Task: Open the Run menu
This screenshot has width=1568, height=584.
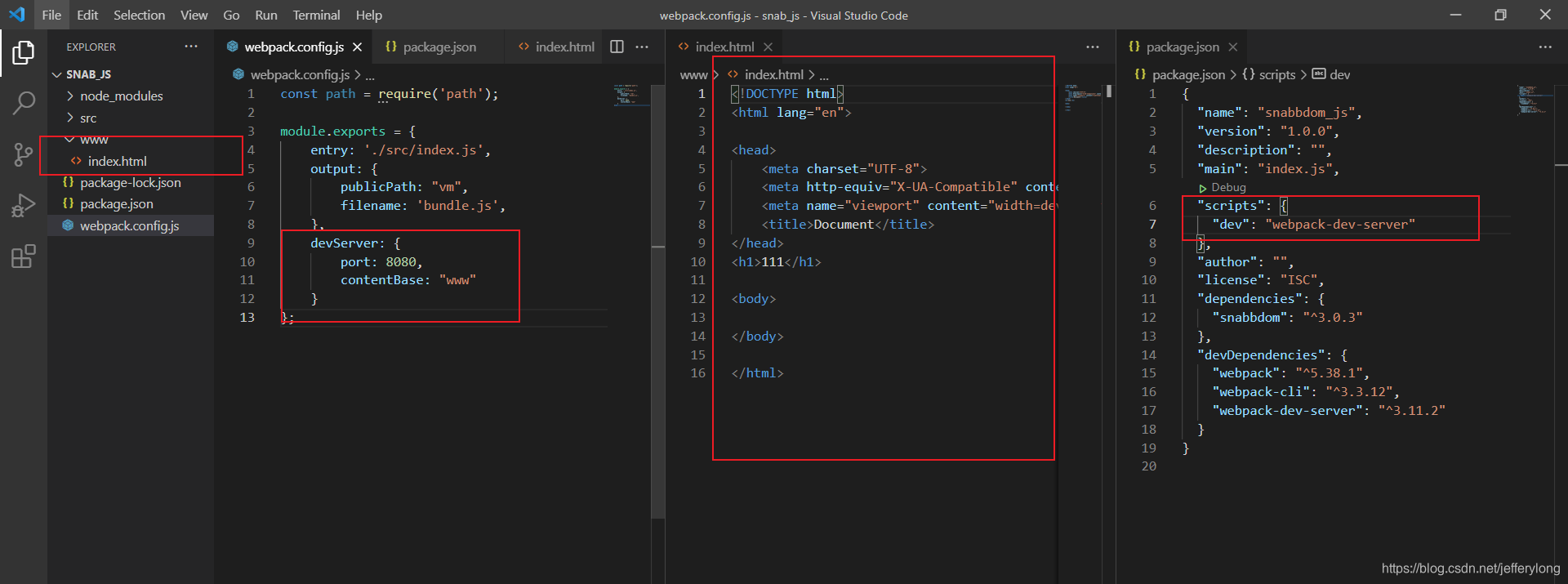Action: [266, 15]
